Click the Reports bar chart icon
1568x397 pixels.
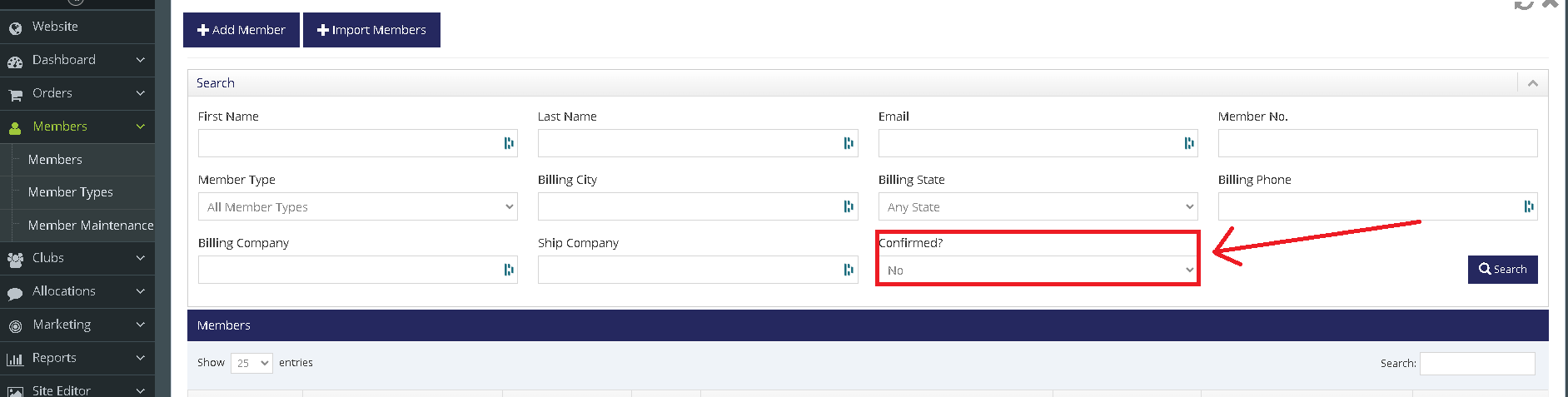[x=15, y=360]
